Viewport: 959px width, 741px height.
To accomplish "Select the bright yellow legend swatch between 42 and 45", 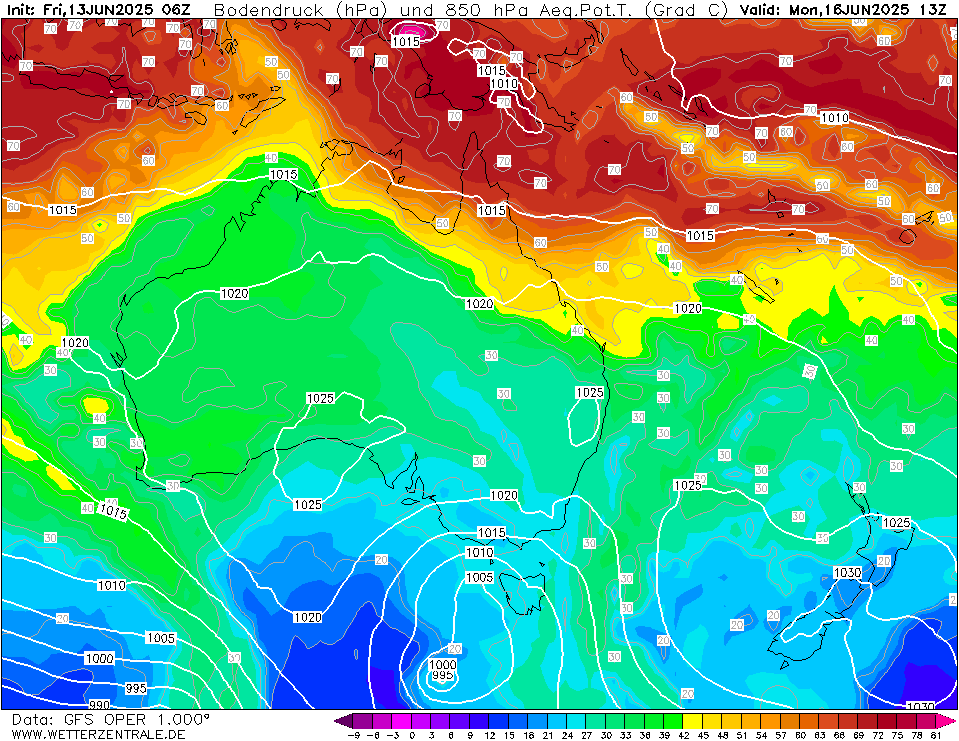I will pos(693,720).
